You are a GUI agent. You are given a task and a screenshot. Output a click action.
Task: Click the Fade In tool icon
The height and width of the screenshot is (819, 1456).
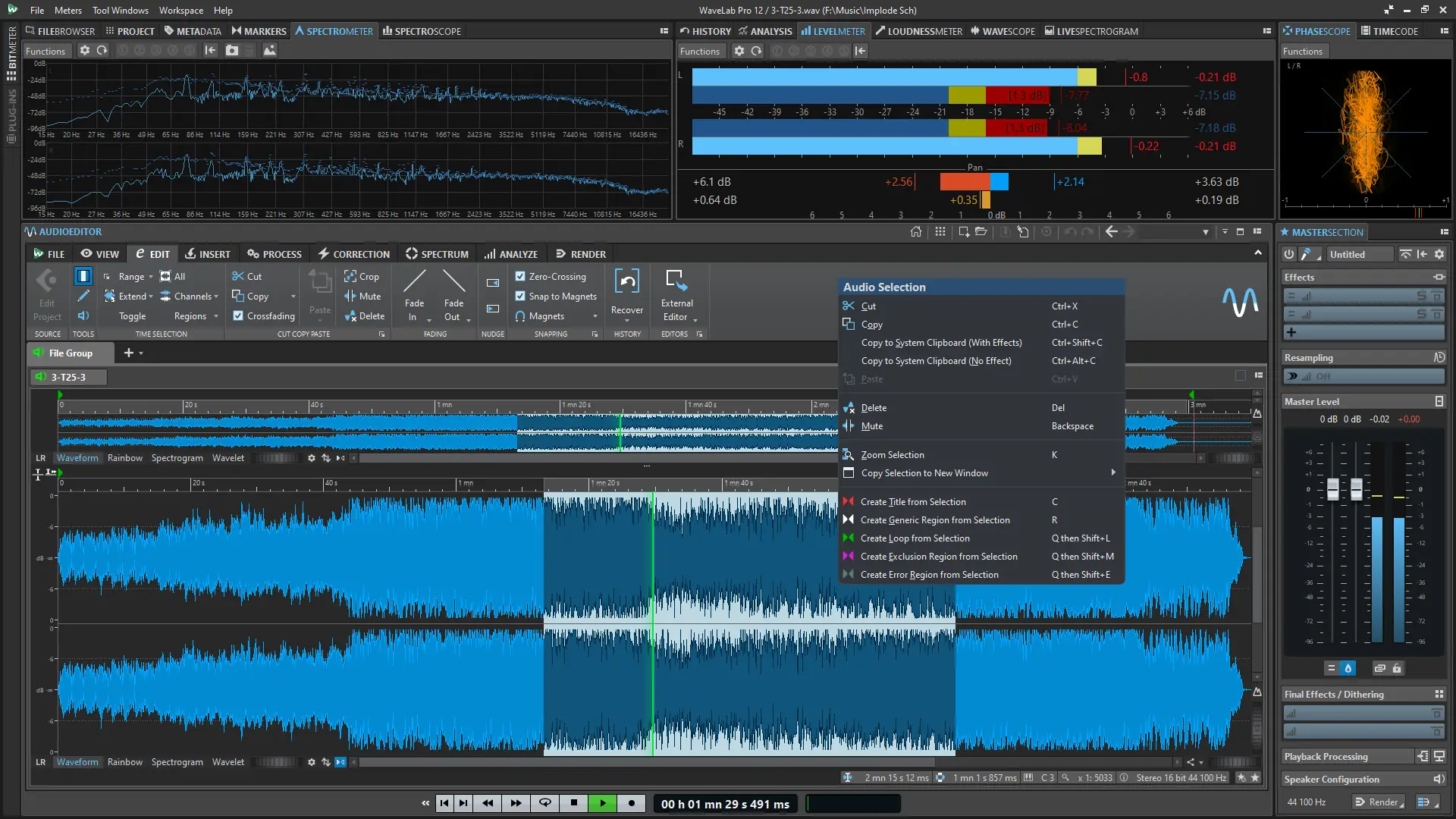[x=414, y=282]
